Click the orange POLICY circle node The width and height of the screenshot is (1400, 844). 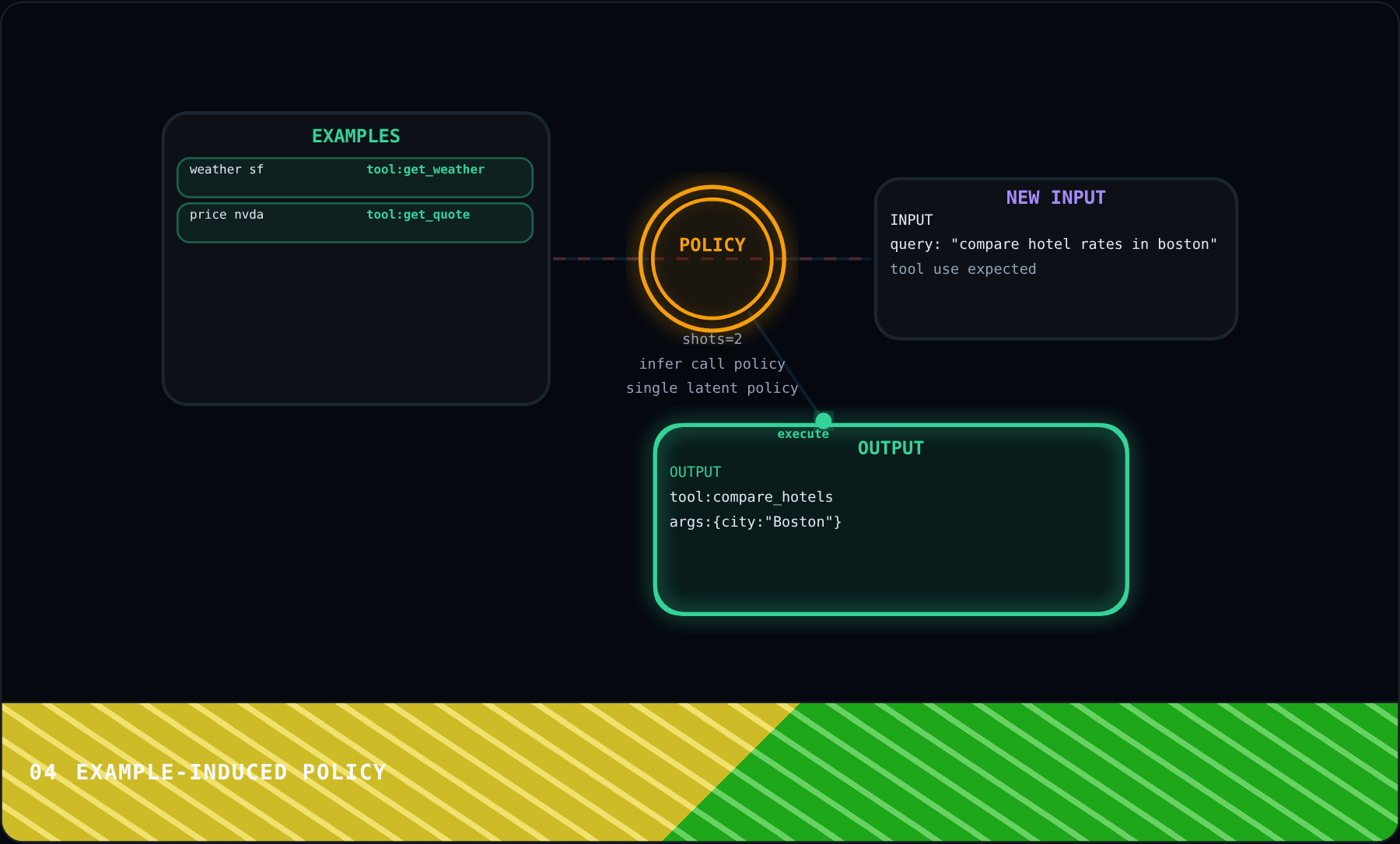(x=712, y=258)
